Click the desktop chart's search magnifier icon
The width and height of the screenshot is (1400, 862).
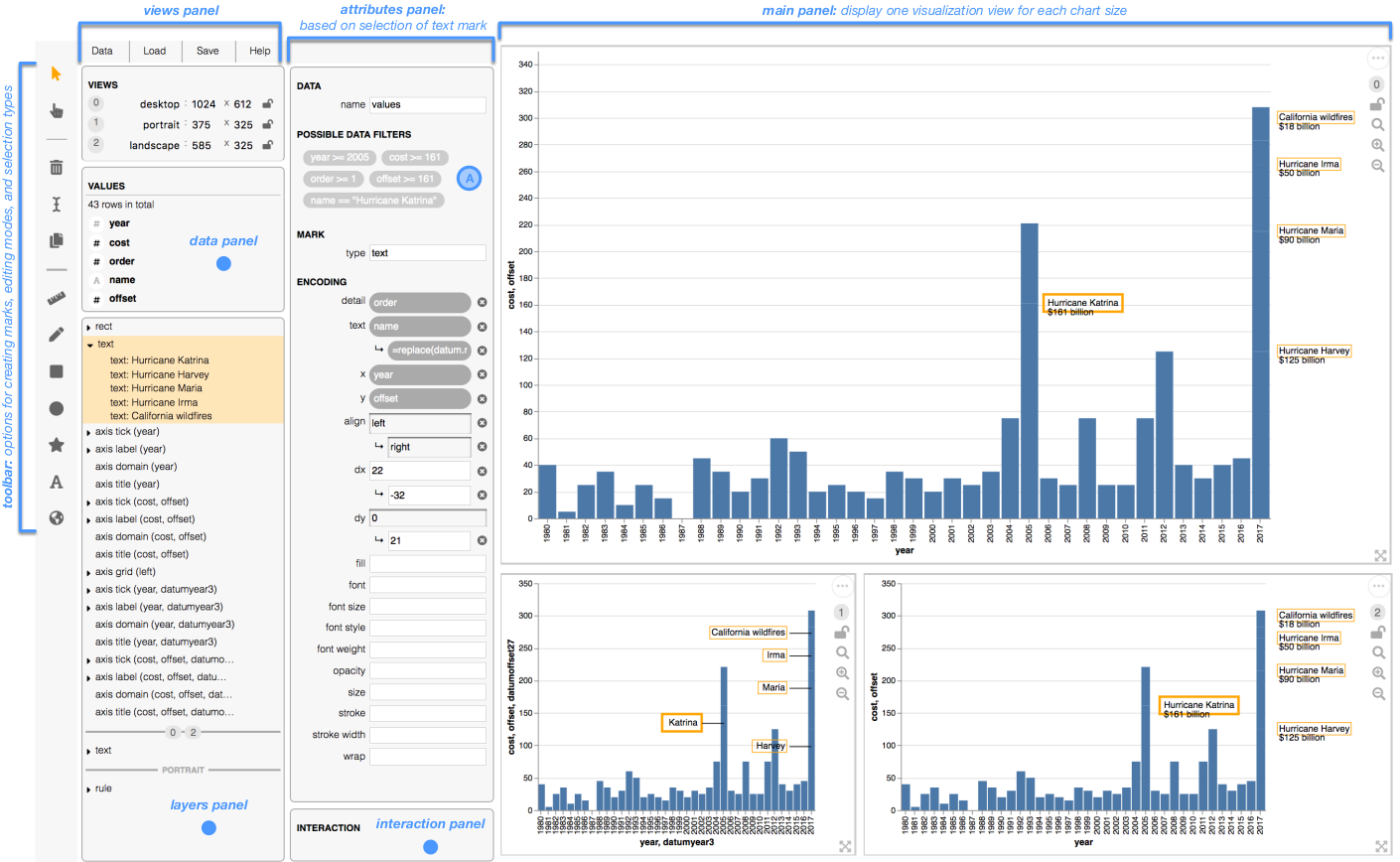pos(1378,125)
